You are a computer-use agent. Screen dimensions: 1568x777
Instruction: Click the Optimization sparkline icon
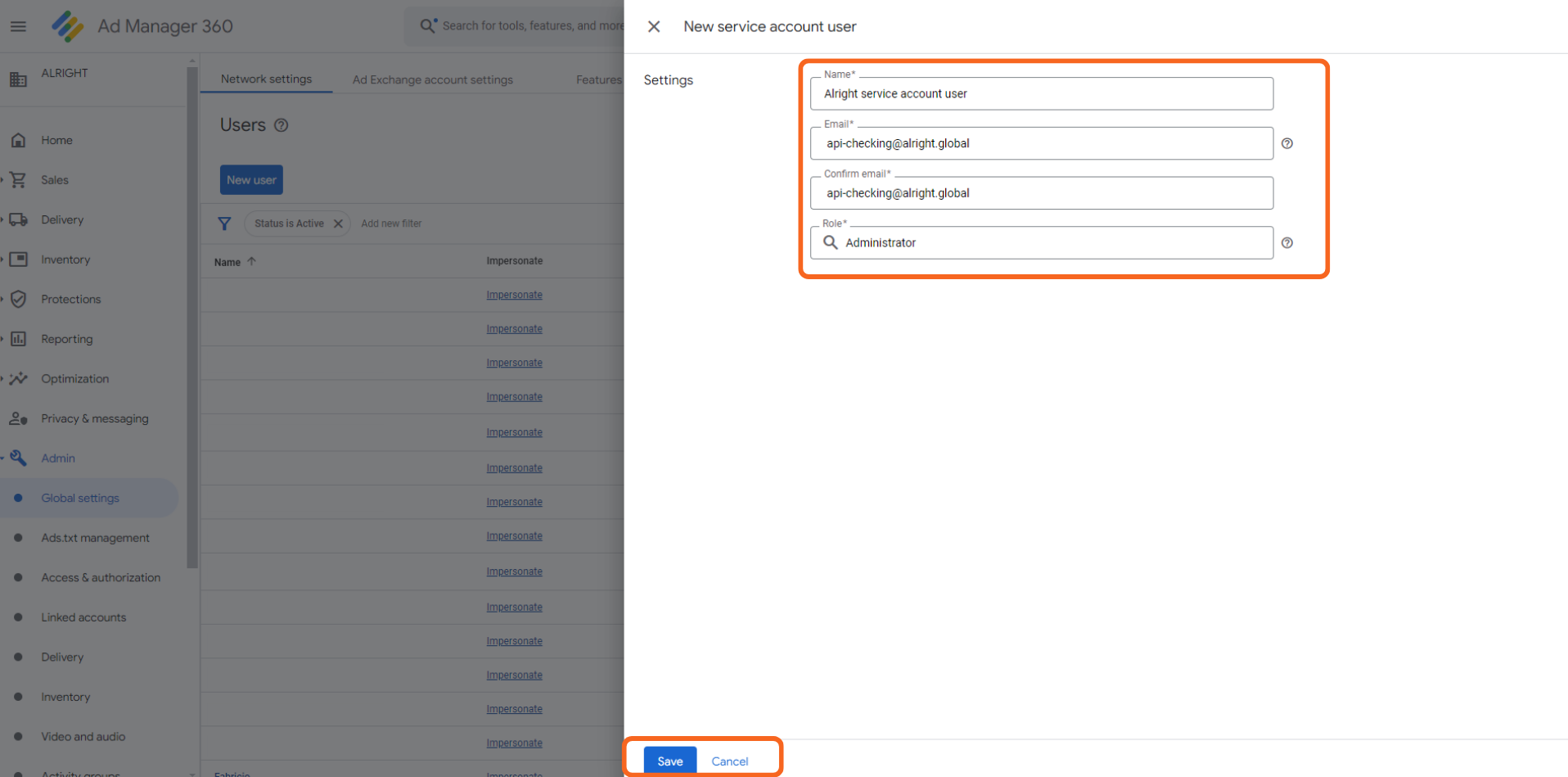(18, 379)
